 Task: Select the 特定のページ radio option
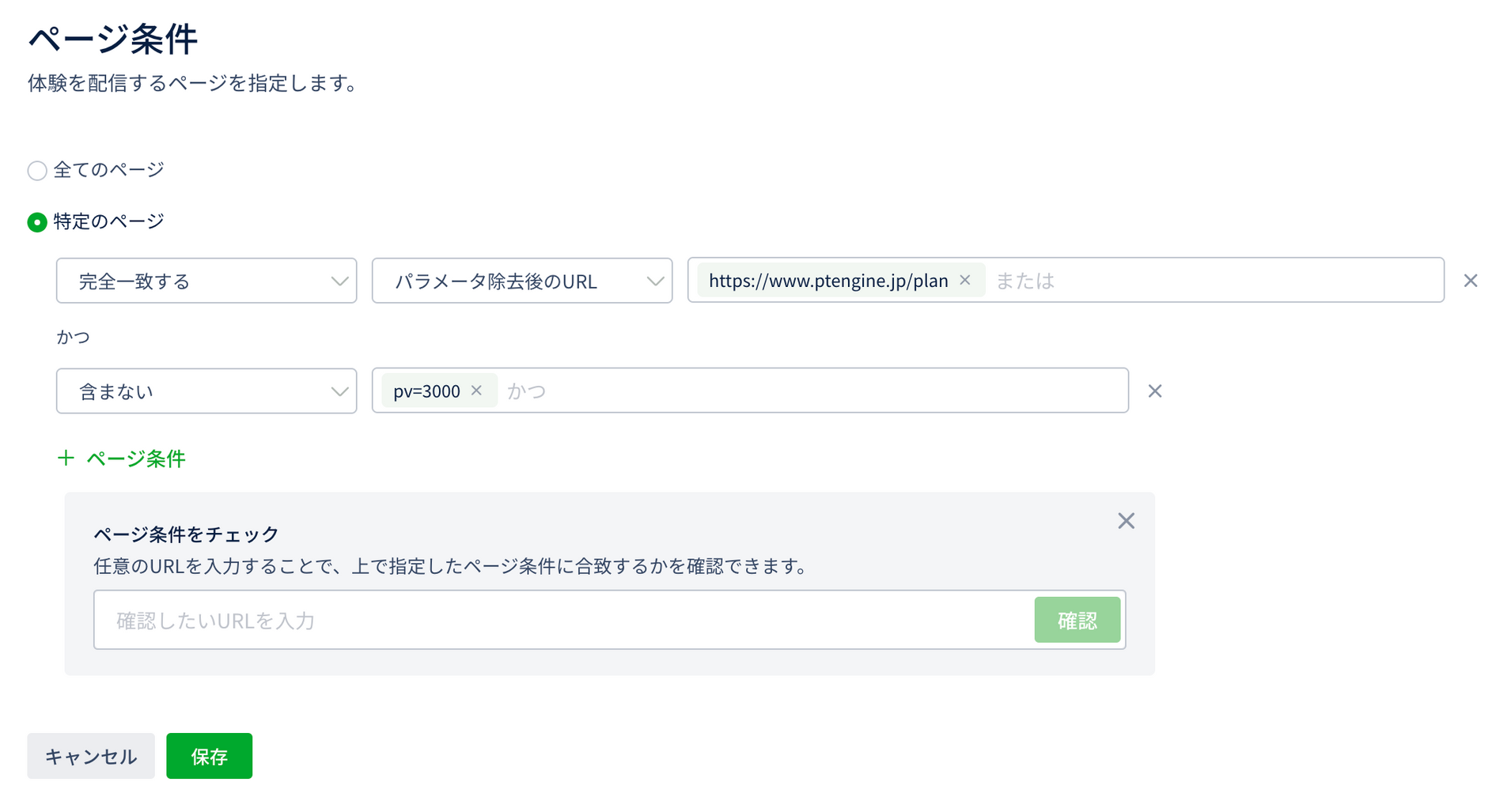37,222
